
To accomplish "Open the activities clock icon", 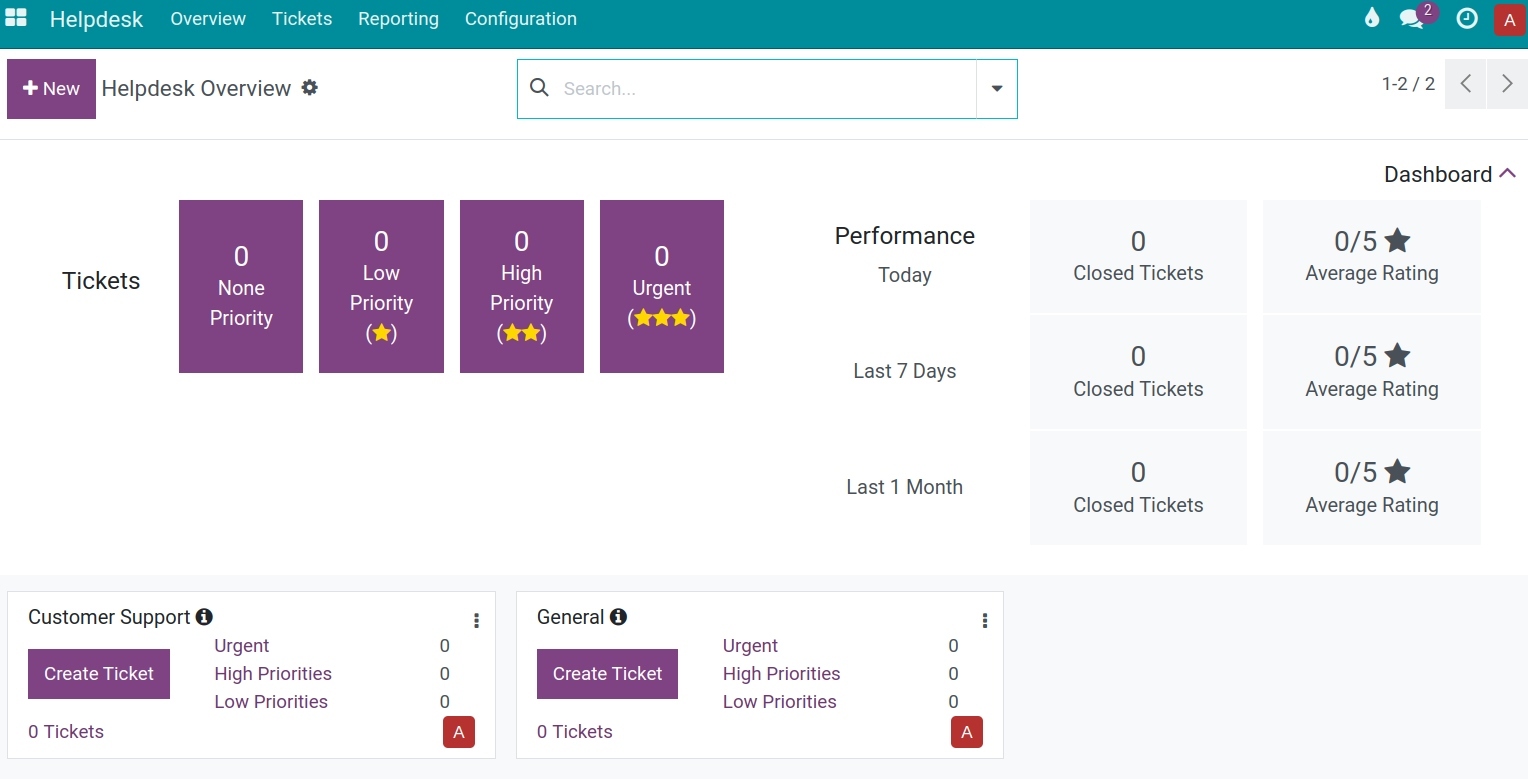I will point(1467,18).
